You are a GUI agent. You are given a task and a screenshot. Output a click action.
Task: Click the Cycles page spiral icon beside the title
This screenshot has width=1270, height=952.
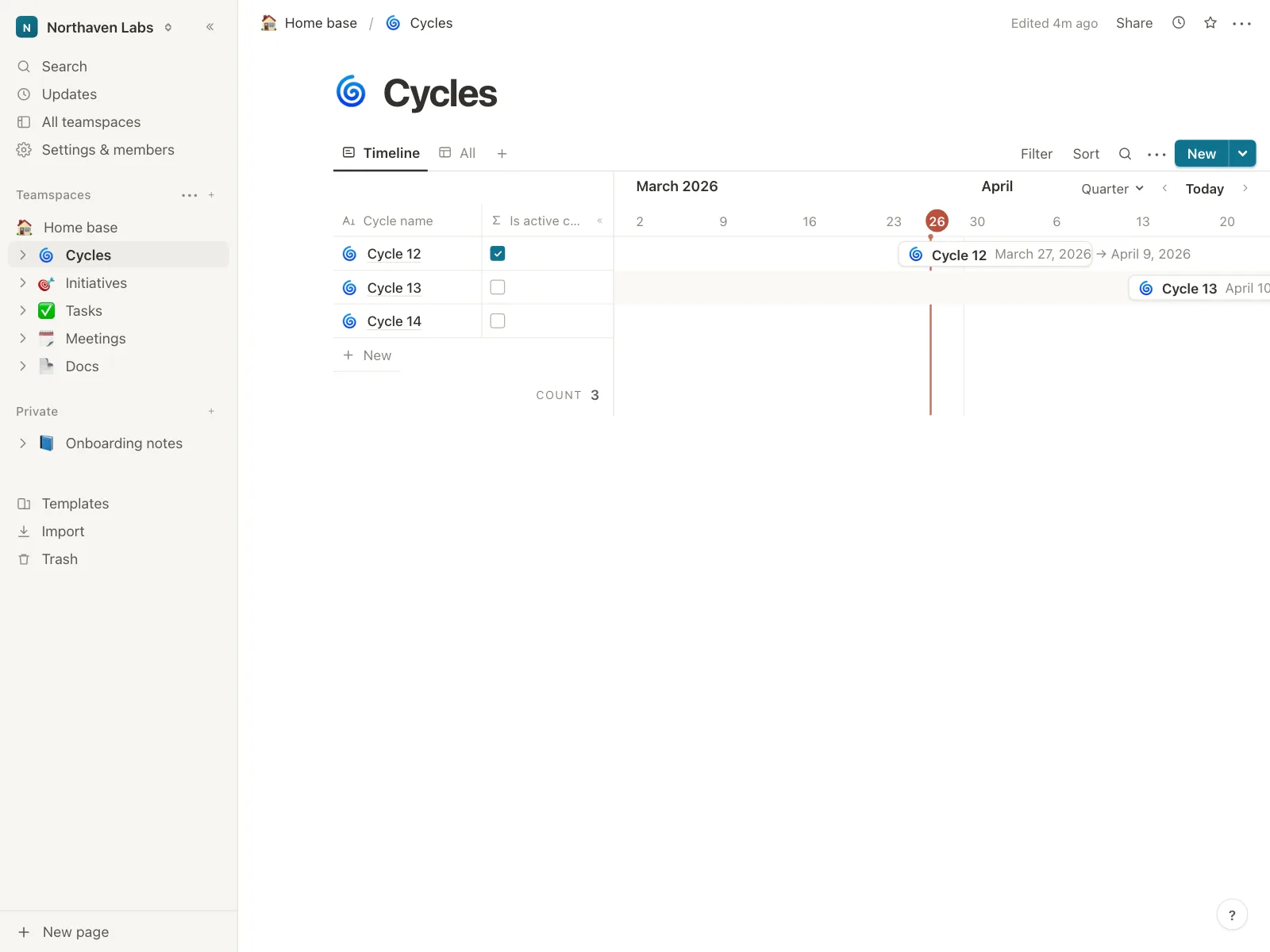tap(351, 93)
